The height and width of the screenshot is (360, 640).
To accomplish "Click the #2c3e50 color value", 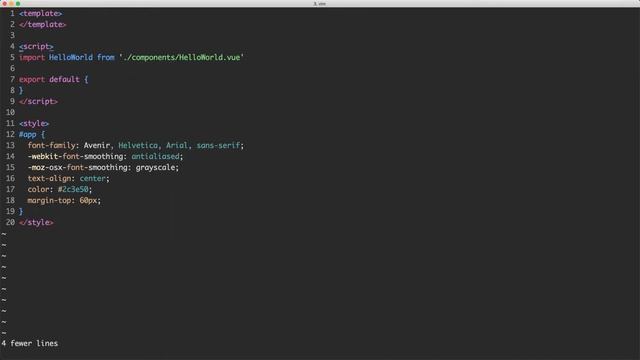I will [73, 190].
